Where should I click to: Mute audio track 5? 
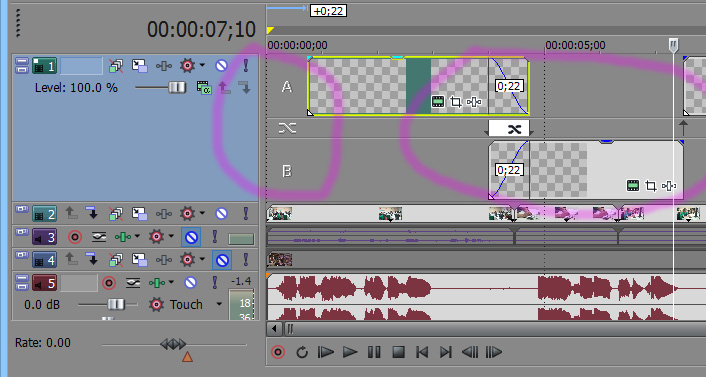click(190, 283)
